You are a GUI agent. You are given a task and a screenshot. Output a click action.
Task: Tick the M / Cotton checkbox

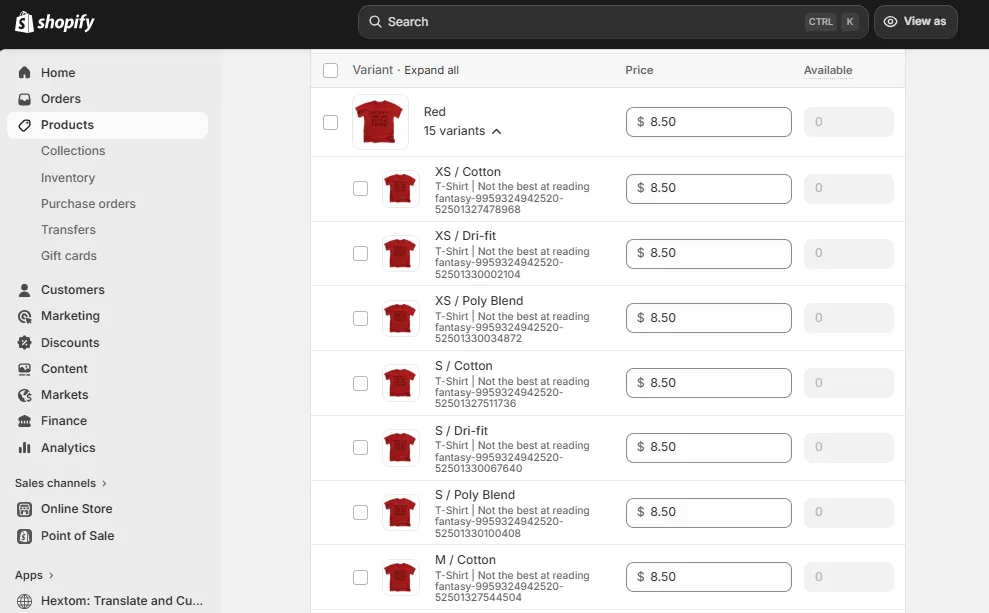coord(360,578)
